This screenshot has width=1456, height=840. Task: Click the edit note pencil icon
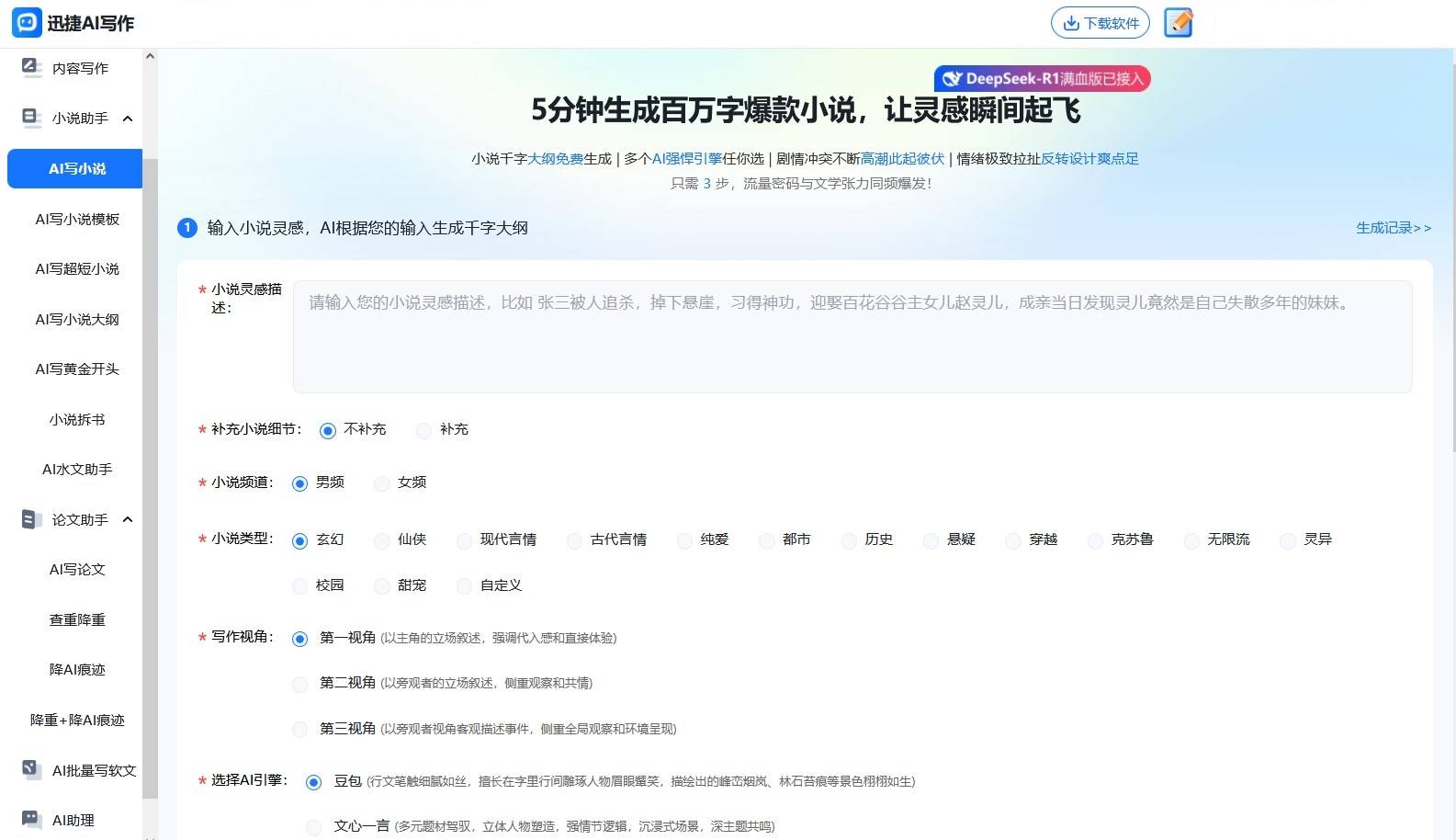coord(1178,23)
